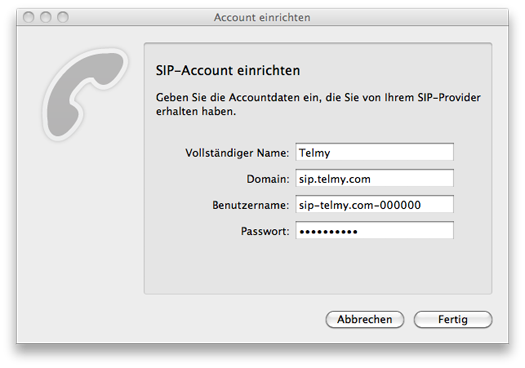Cancel setup with the Abbrechen button
Screen dimensions: 525x368
pyautogui.click(x=365, y=319)
